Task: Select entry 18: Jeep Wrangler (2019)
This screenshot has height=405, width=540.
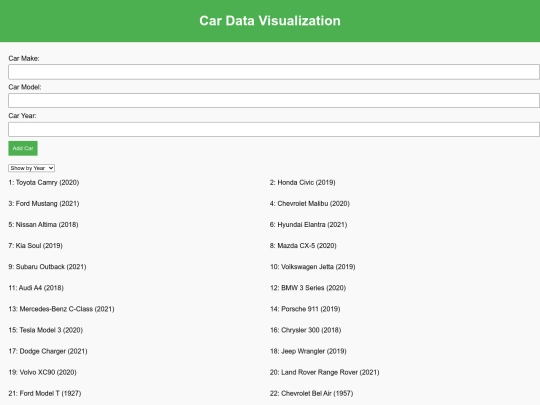Action: point(308,351)
